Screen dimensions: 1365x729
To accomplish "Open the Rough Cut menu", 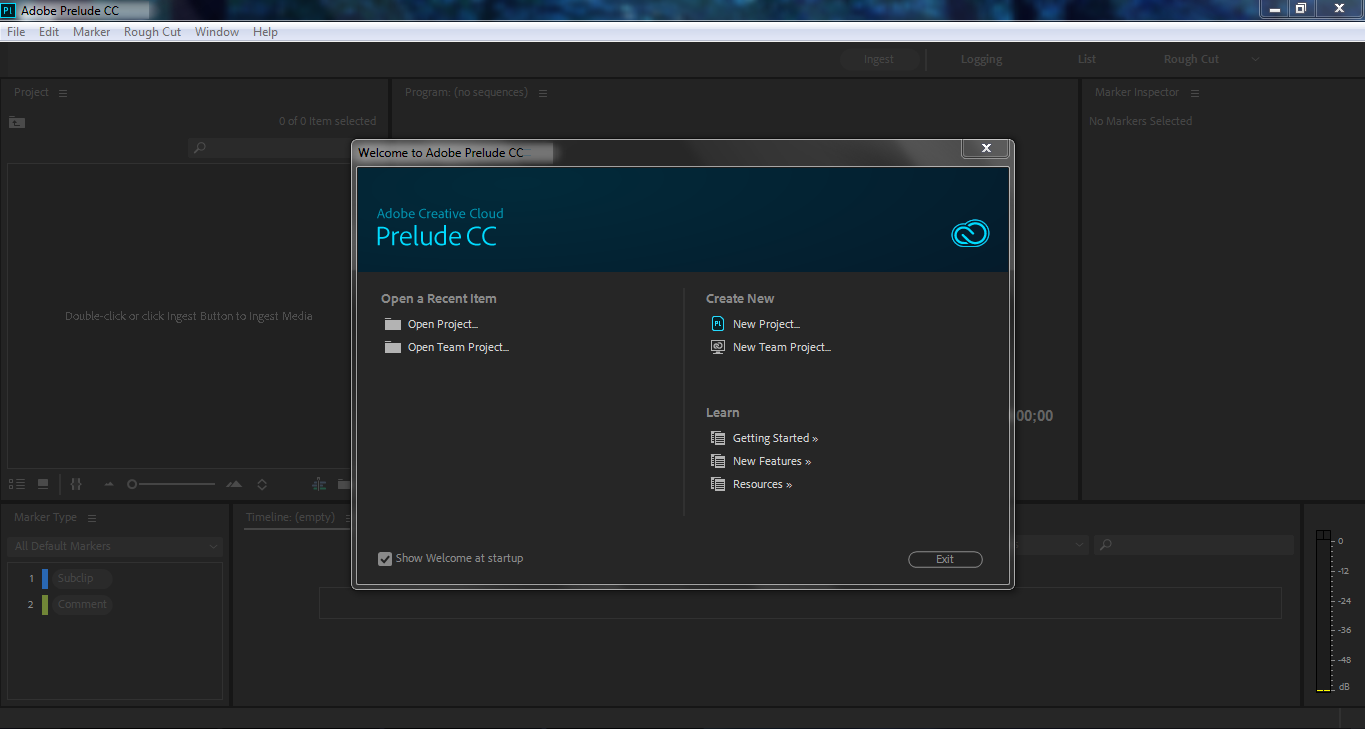I will (152, 32).
